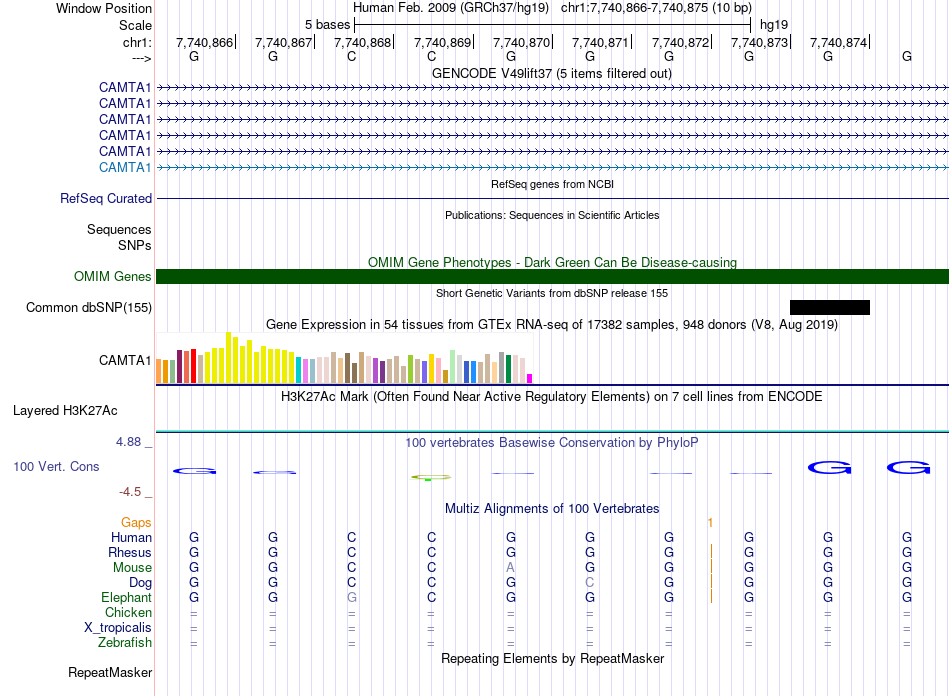Click the 'Scale' label
The width and height of the screenshot is (950, 696).
click(135, 25)
